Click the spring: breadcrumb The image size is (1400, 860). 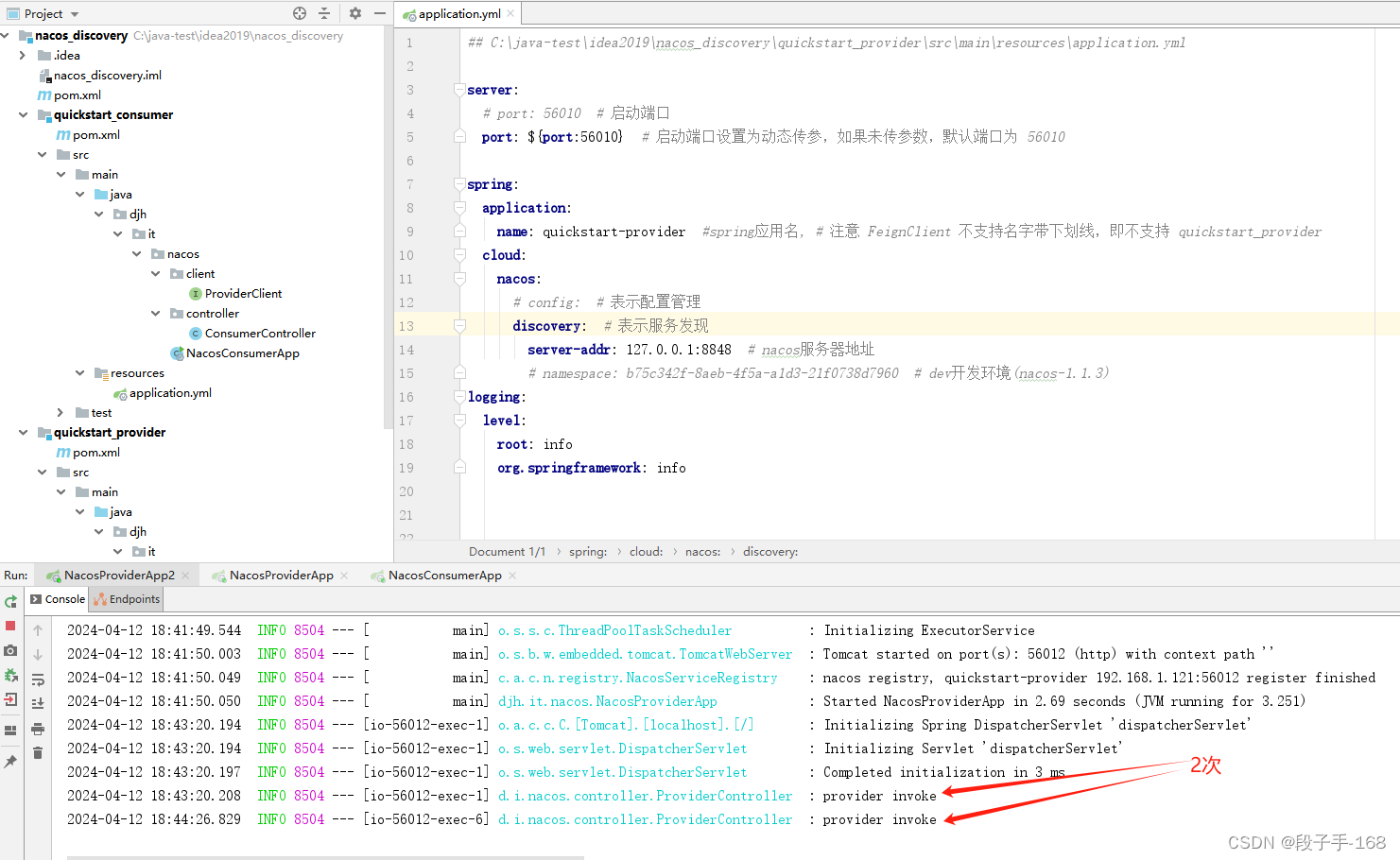(x=588, y=552)
